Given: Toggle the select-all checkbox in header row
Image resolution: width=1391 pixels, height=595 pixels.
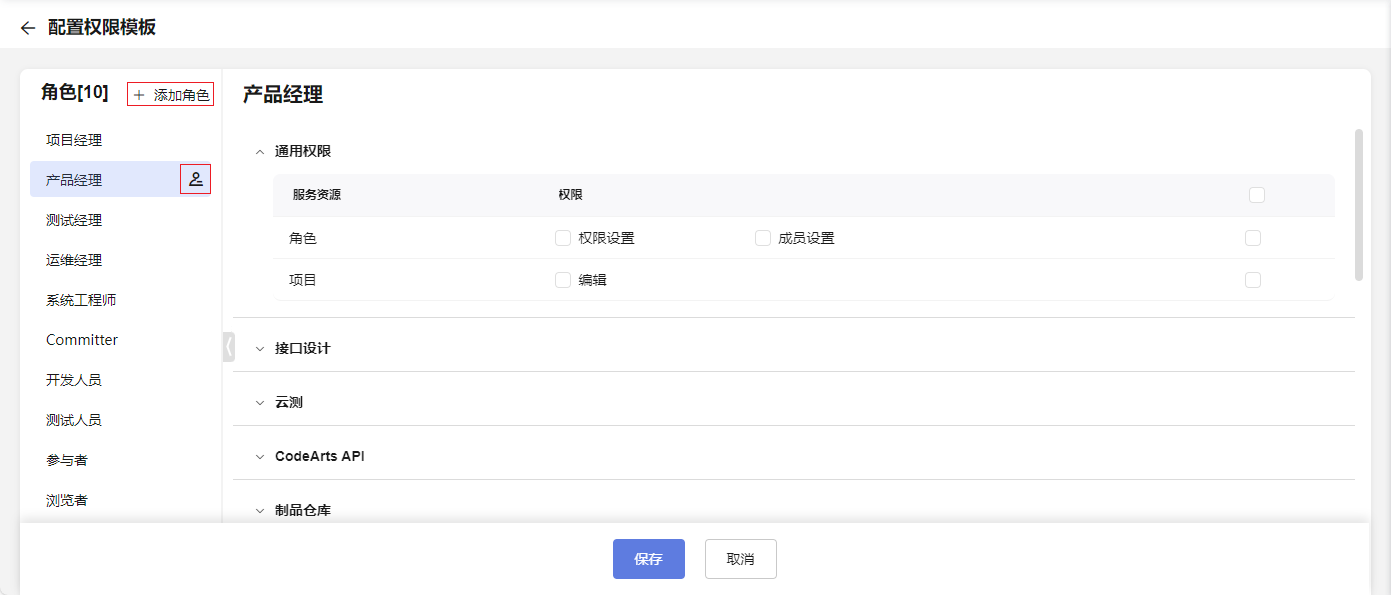Looking at the screenshot, I should (1257, 195).
